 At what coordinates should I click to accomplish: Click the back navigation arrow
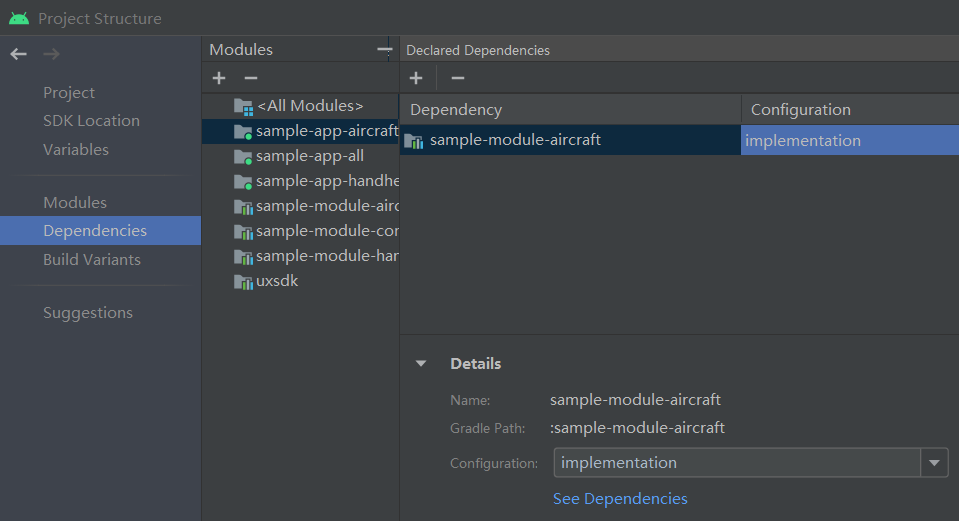click(19, 54)
